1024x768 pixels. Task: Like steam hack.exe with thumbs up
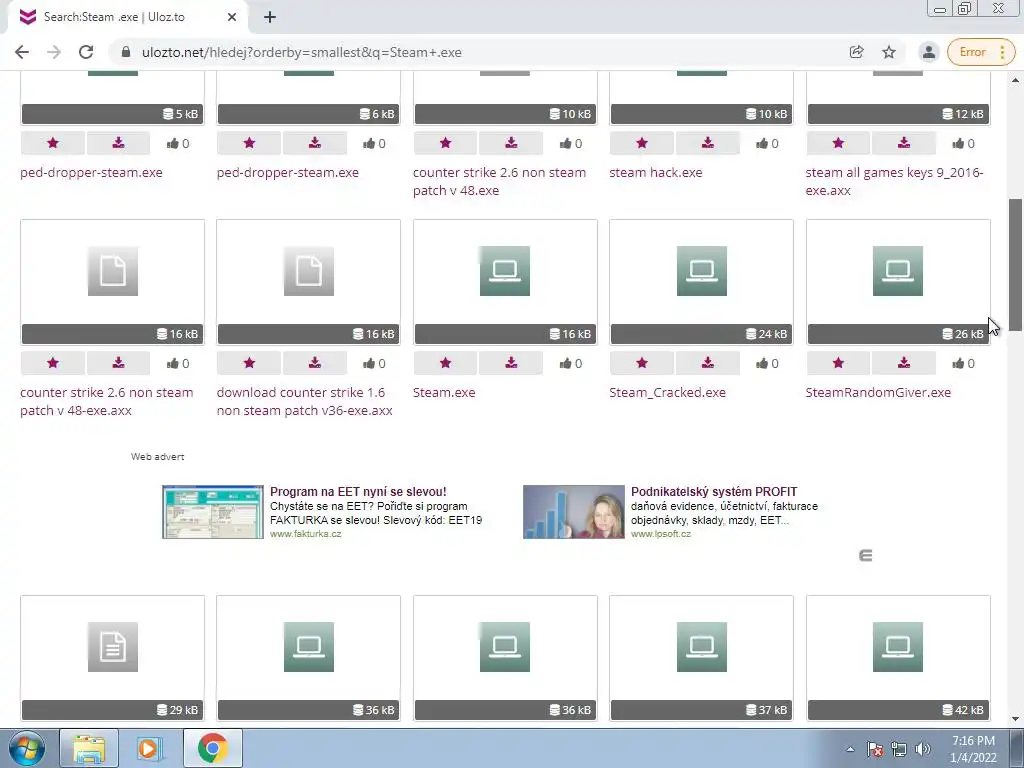click(x=767, y=144)
